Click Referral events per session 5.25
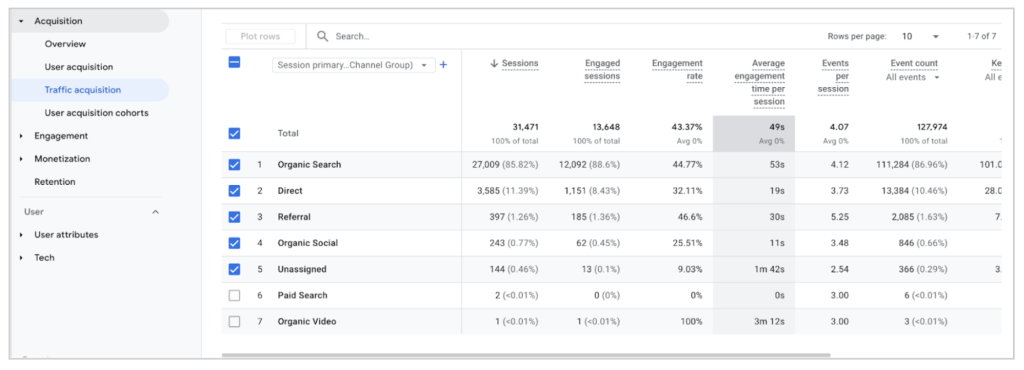The image size is (1024, 370). coord(840,217)
